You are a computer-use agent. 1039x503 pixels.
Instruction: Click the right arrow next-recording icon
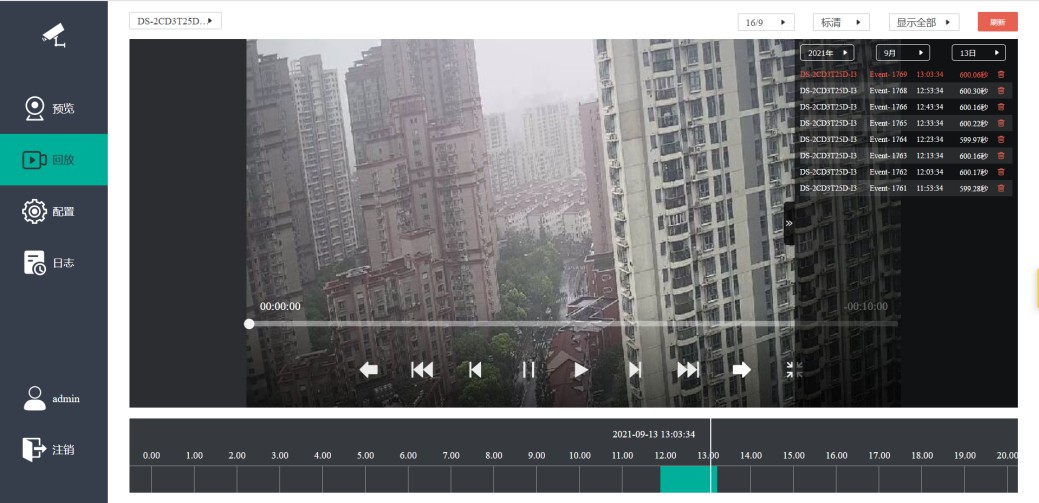coord(741,370)
